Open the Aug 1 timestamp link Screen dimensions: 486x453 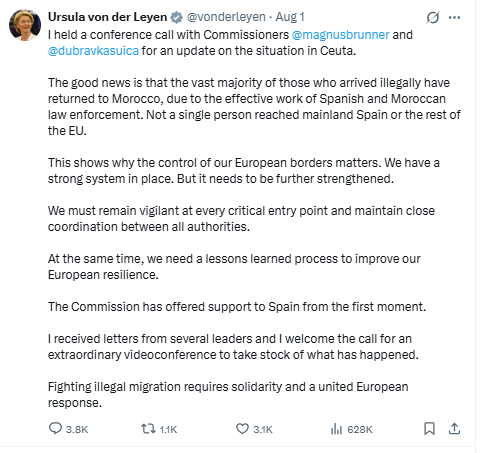290,17
